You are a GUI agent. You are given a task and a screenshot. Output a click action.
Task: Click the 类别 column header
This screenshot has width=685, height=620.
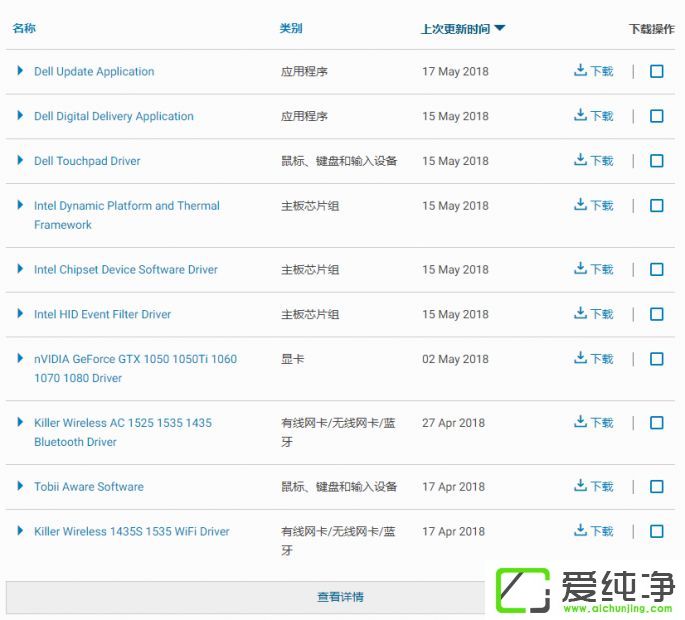pyautogui.click(x=291, y=29)
